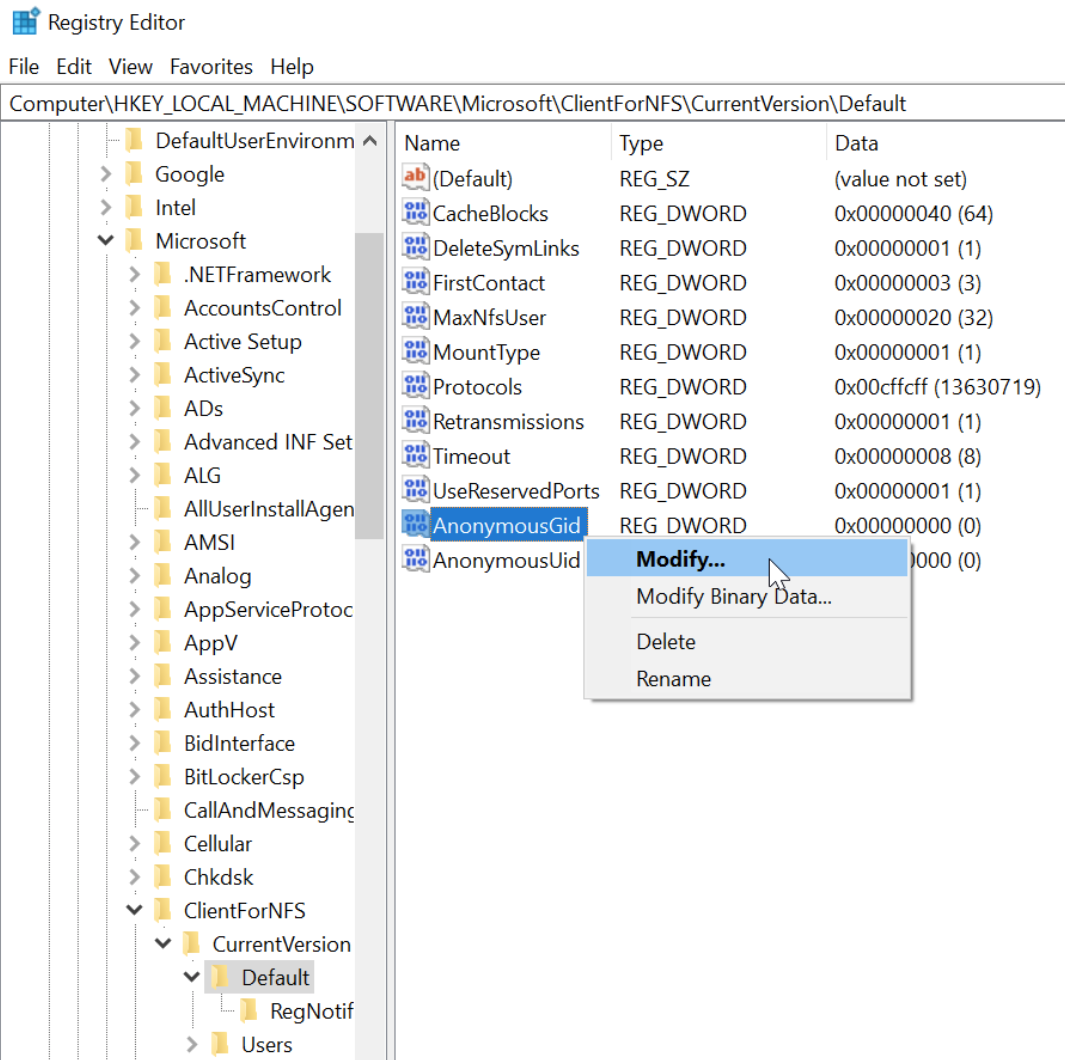
Task: Expand the Users subkey
Action: [x=192, y=1045]
